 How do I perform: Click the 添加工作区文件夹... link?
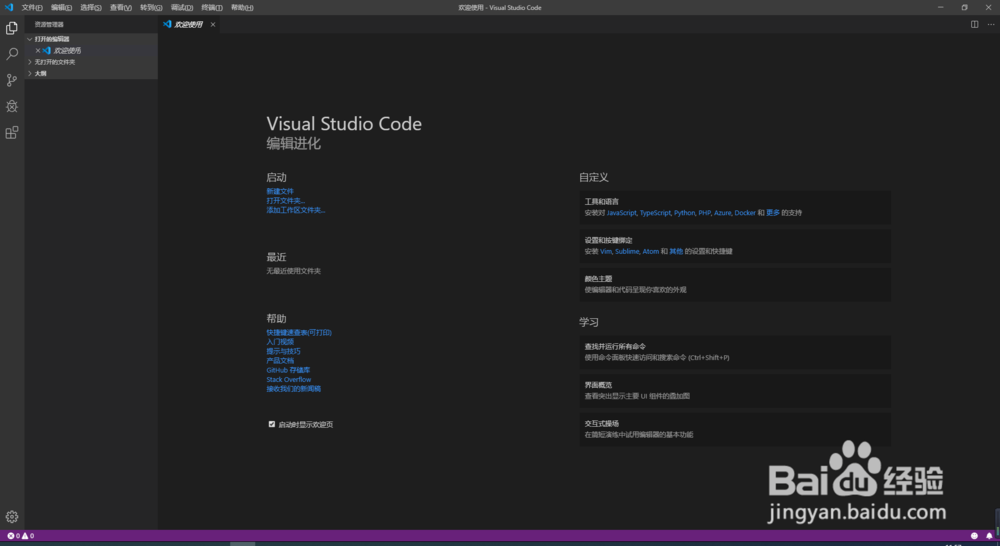tap(296, 210)
